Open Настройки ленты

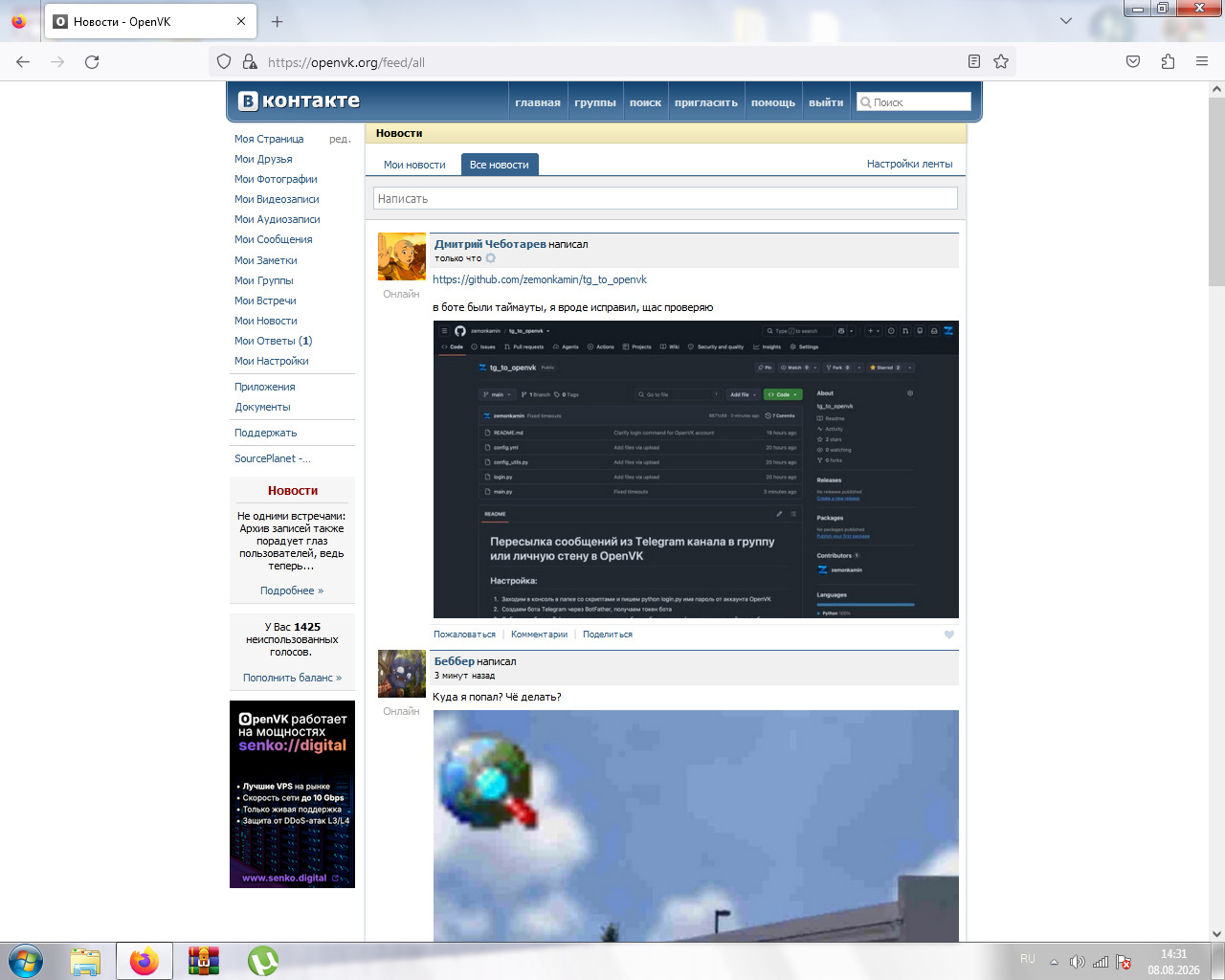910,164
